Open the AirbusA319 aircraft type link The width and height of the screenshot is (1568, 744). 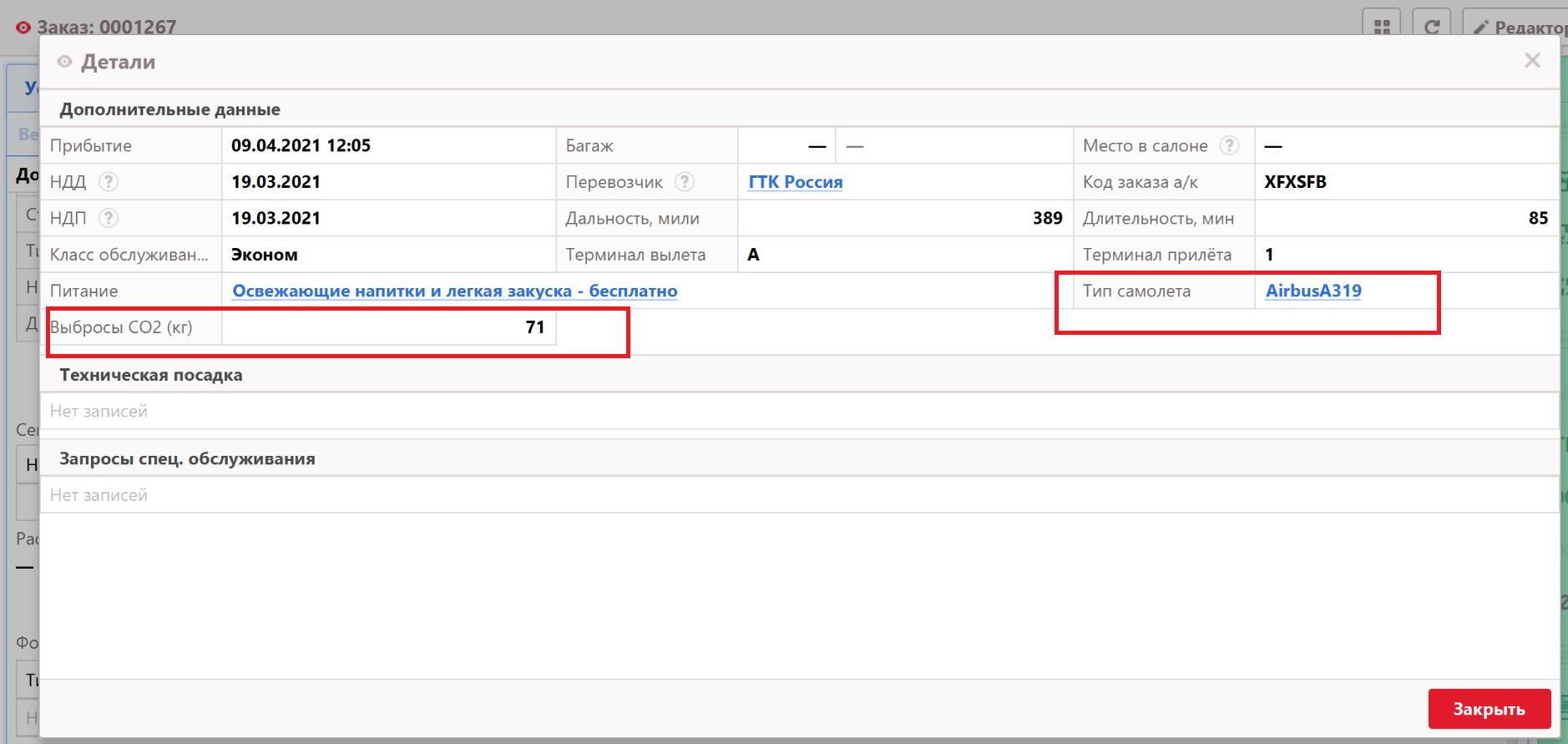1313,291
